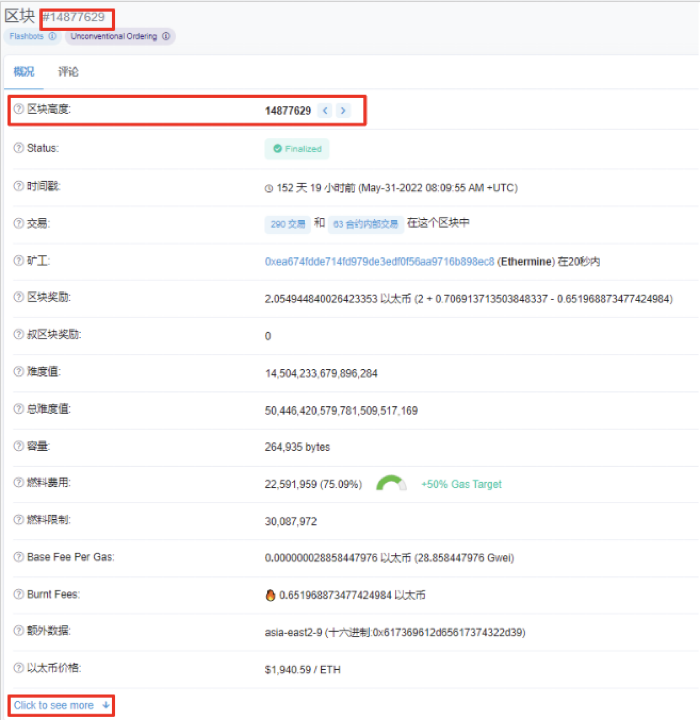Image resolution: width=700 pixels, height=720 pixels.
Task: Go to next block using right chevron
Action: click(343, 110)
